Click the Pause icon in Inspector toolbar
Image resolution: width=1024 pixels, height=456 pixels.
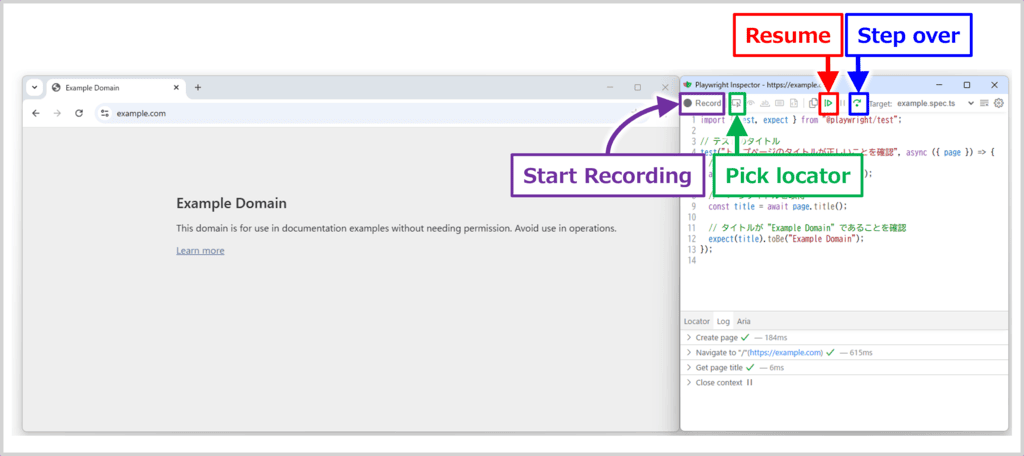click(842, 103)
